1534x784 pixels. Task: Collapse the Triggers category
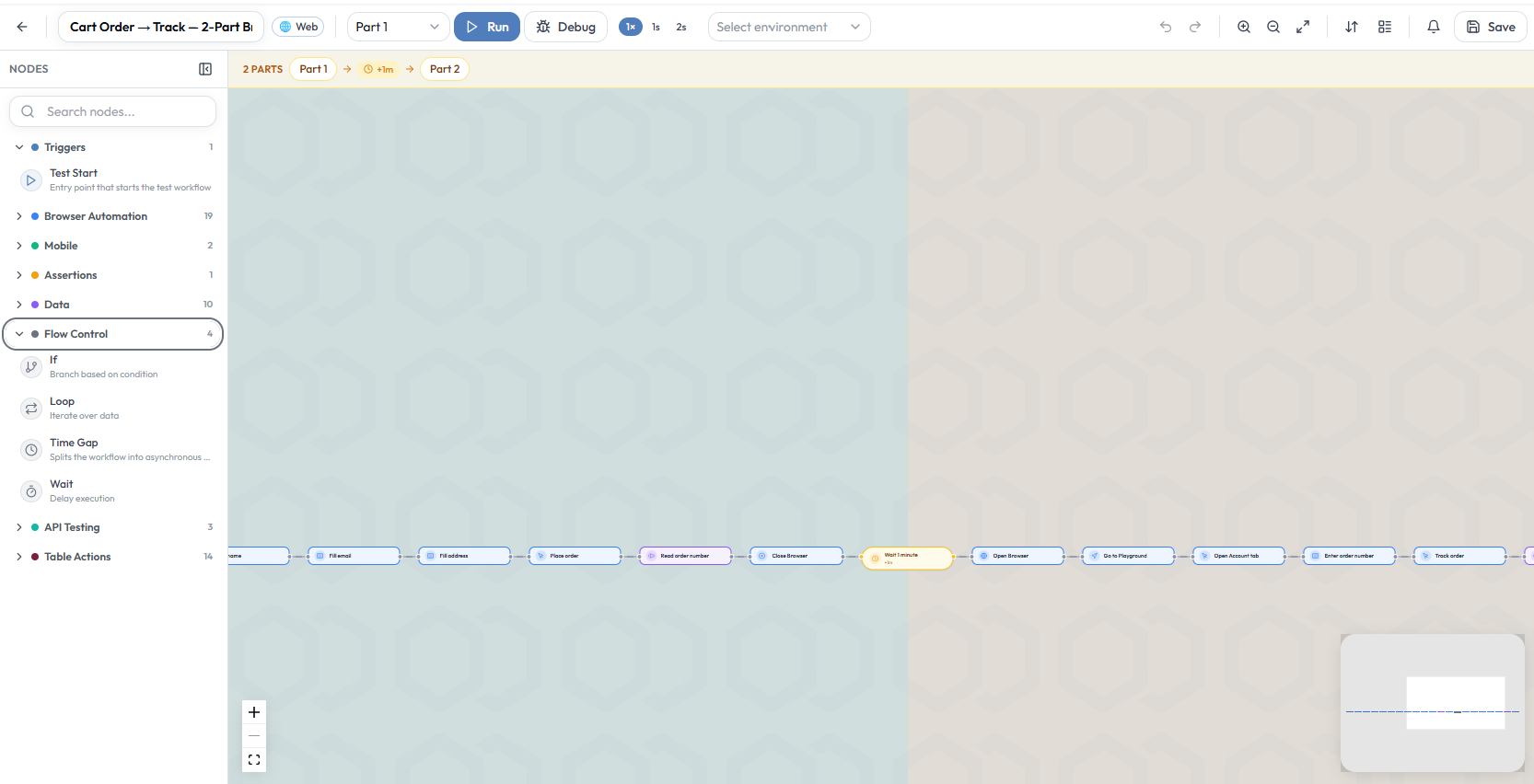point(114,147)
